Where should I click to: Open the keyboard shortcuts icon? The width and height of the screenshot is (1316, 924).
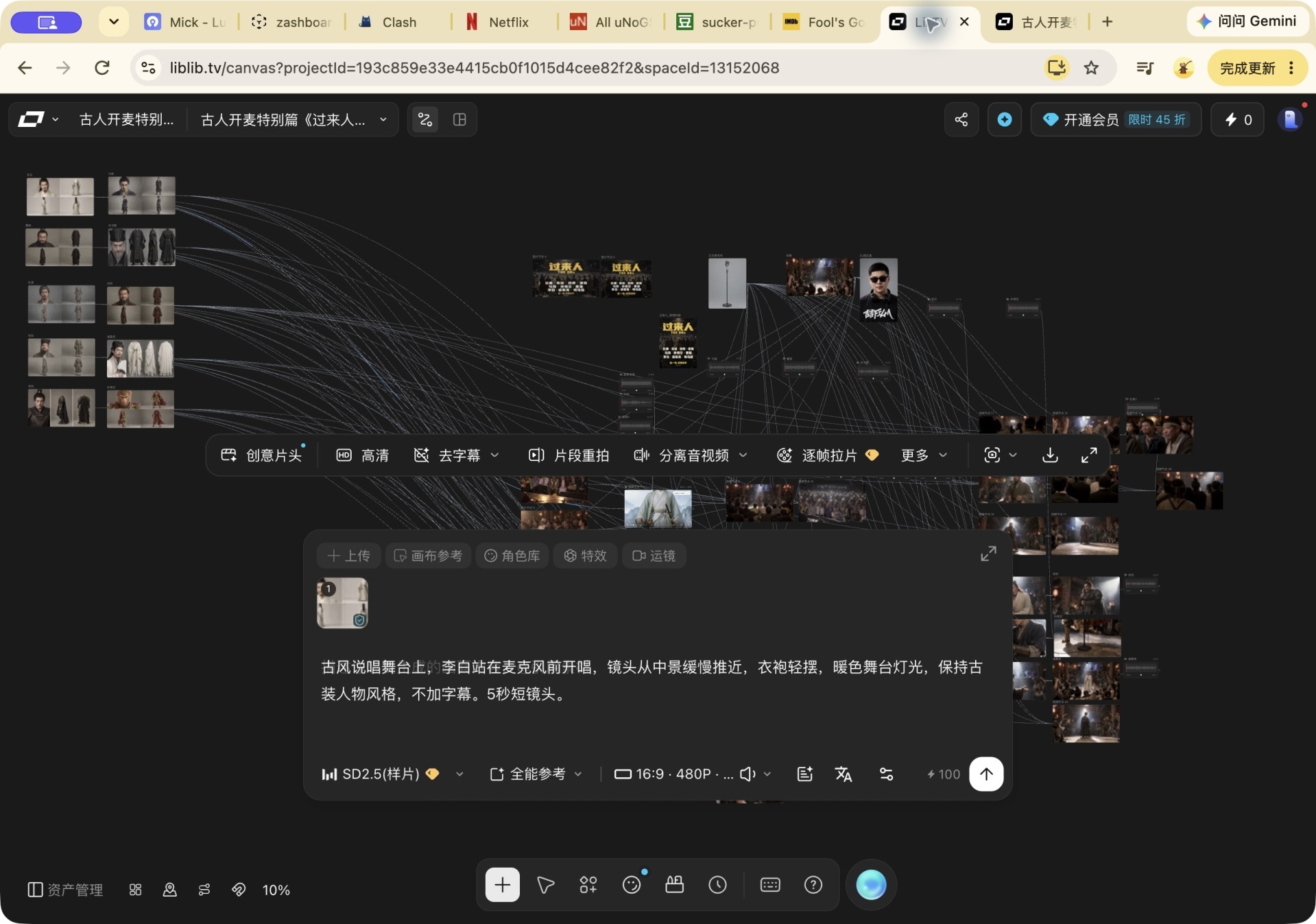click(x=770, y=885)
